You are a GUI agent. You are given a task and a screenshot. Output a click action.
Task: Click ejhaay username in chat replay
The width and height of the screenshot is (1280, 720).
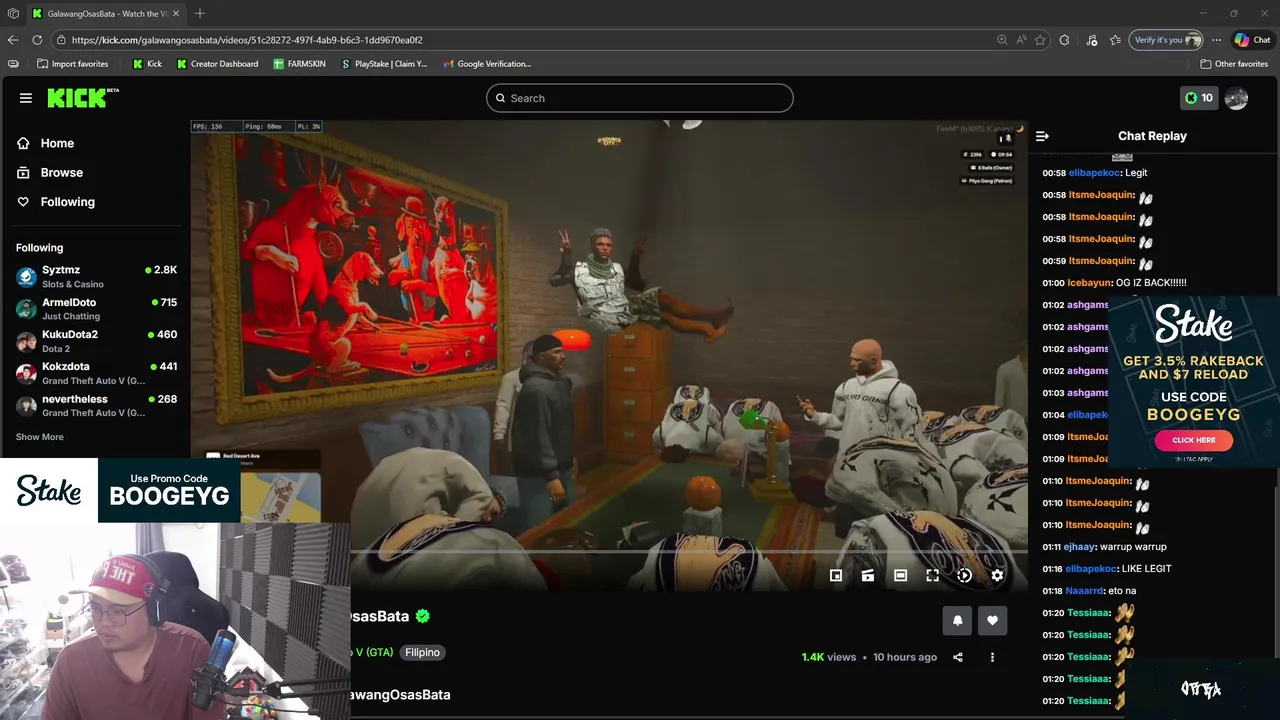[x=1079, y=547]
